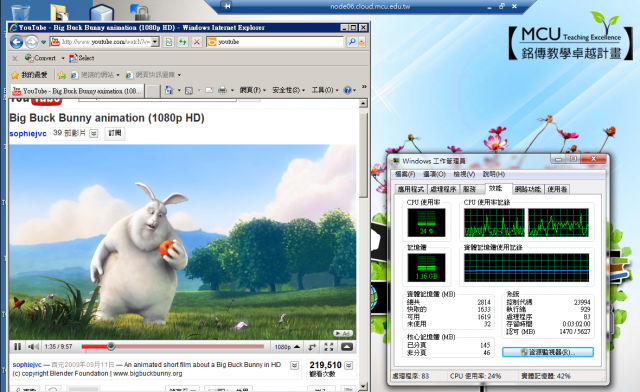Open Task Manager 說明(H) menu
The height and width of the screenshot is (392, 640).
click(494, 174)
